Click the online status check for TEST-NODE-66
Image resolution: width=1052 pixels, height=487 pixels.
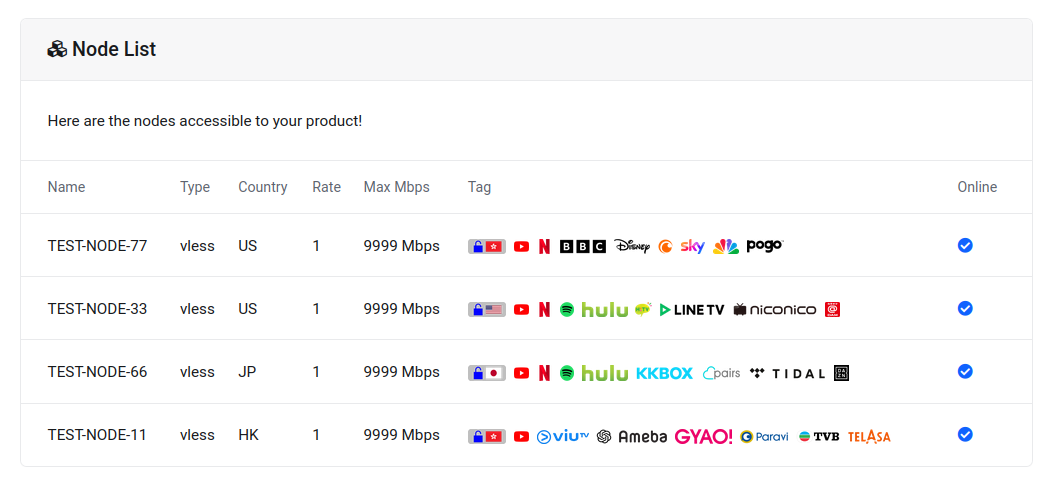pyautogui.click(x=965, y=371)
